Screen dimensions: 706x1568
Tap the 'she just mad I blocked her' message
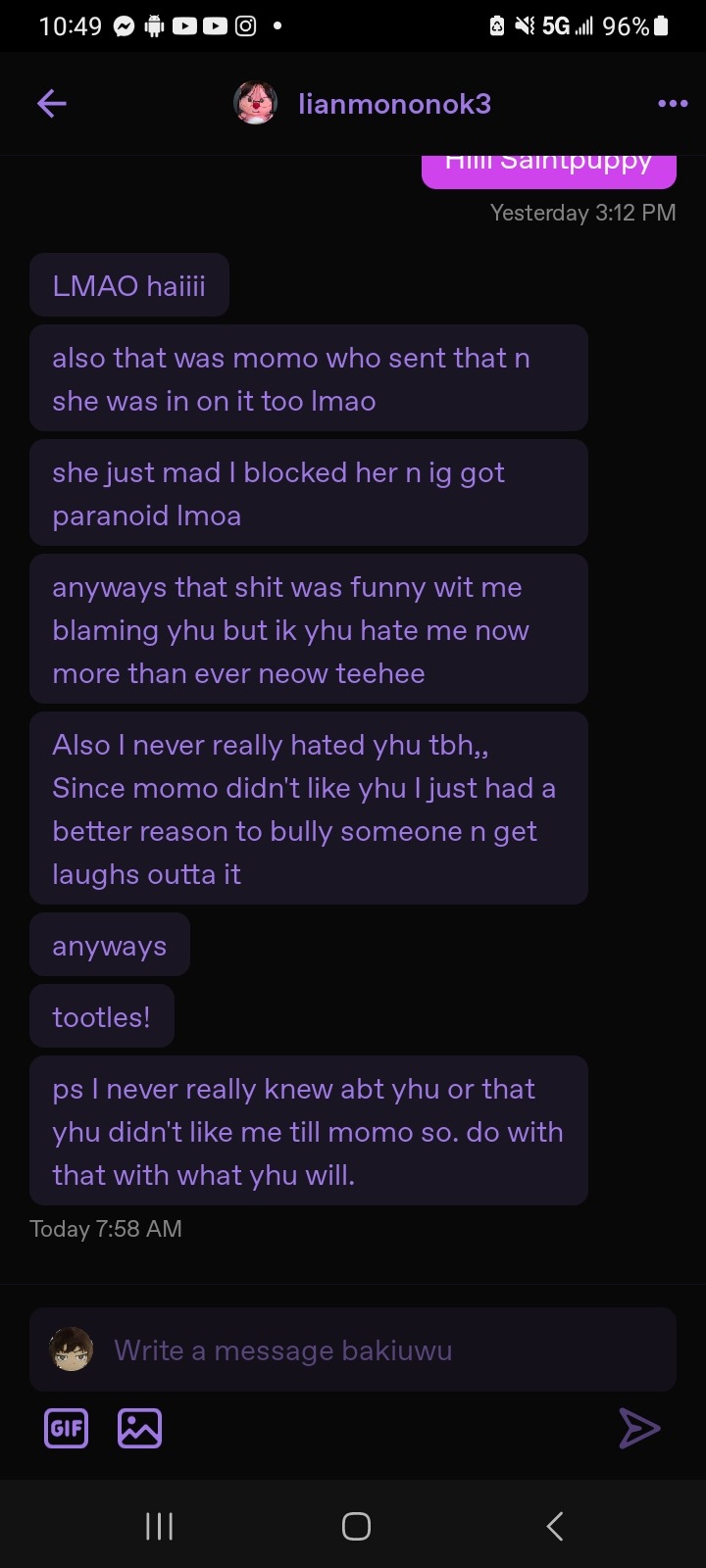tap(309, 493)
